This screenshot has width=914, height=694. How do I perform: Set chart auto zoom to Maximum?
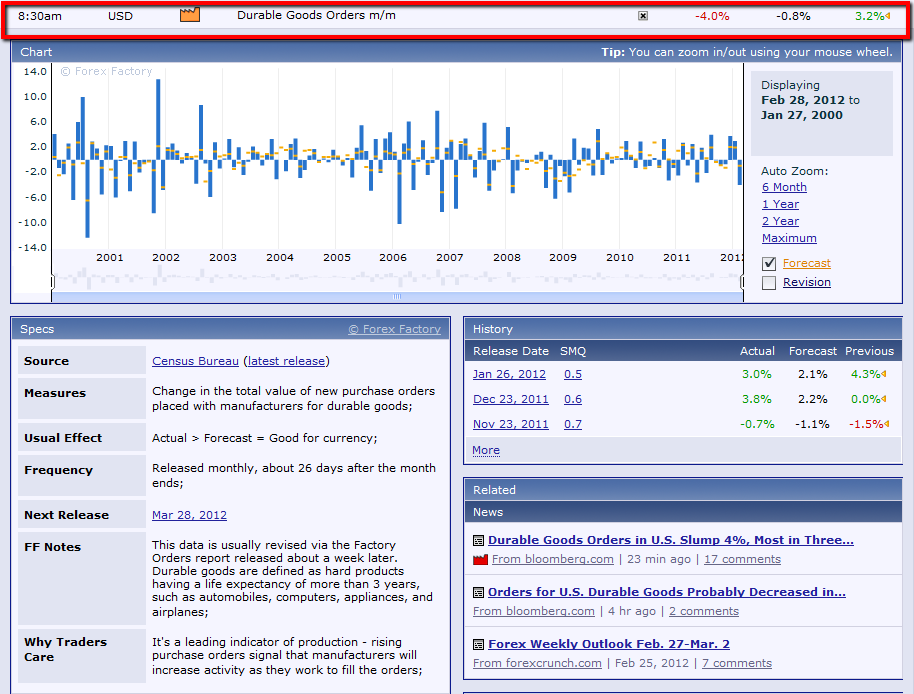pyautogui.click(x=789, y=238)
